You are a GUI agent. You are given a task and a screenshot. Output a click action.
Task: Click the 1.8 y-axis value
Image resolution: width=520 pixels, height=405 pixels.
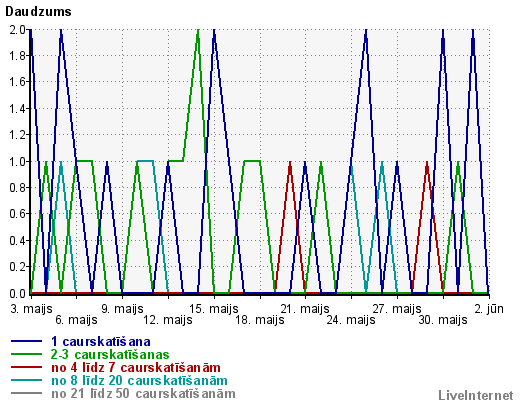[18, 56]
